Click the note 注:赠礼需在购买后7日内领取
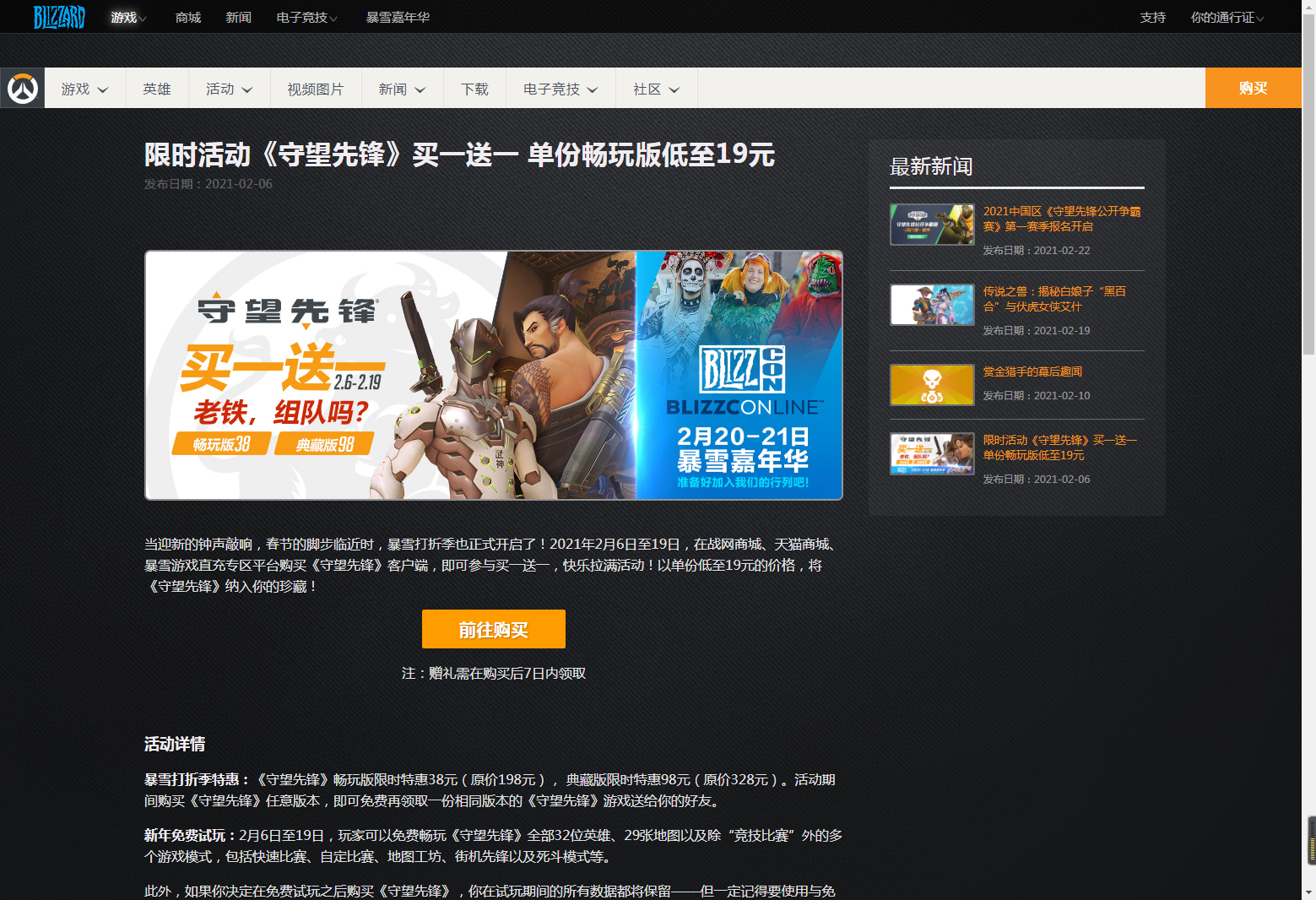The width and height of the screenshot is (1316, 900). point(494,673)
